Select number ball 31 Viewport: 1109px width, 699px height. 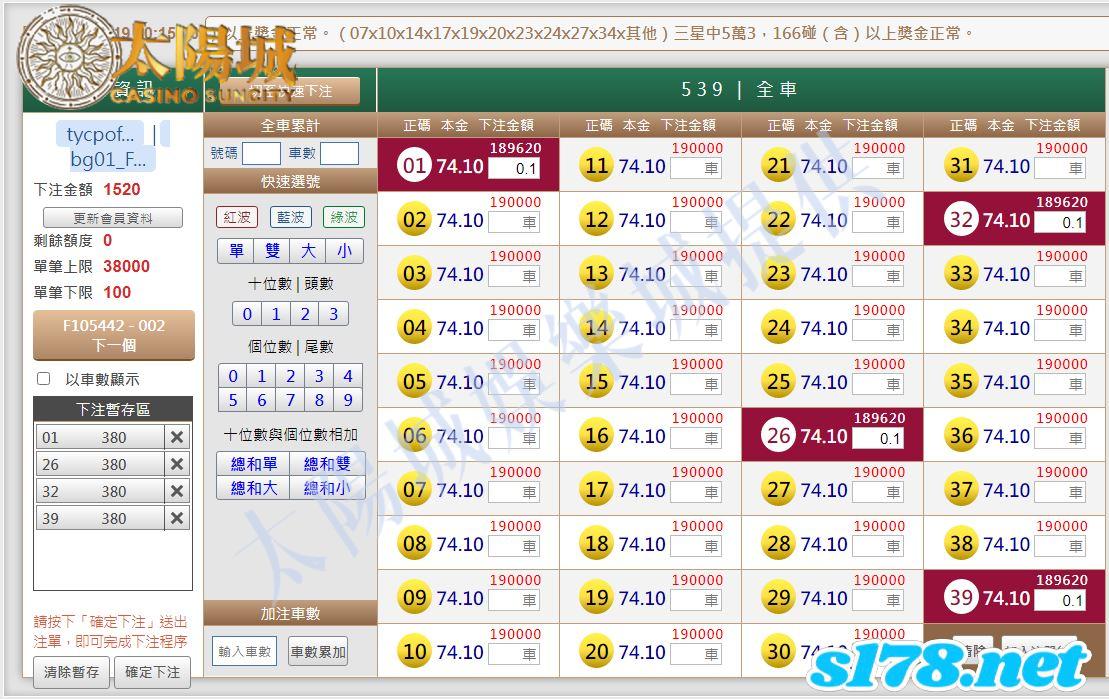point(961,166)
